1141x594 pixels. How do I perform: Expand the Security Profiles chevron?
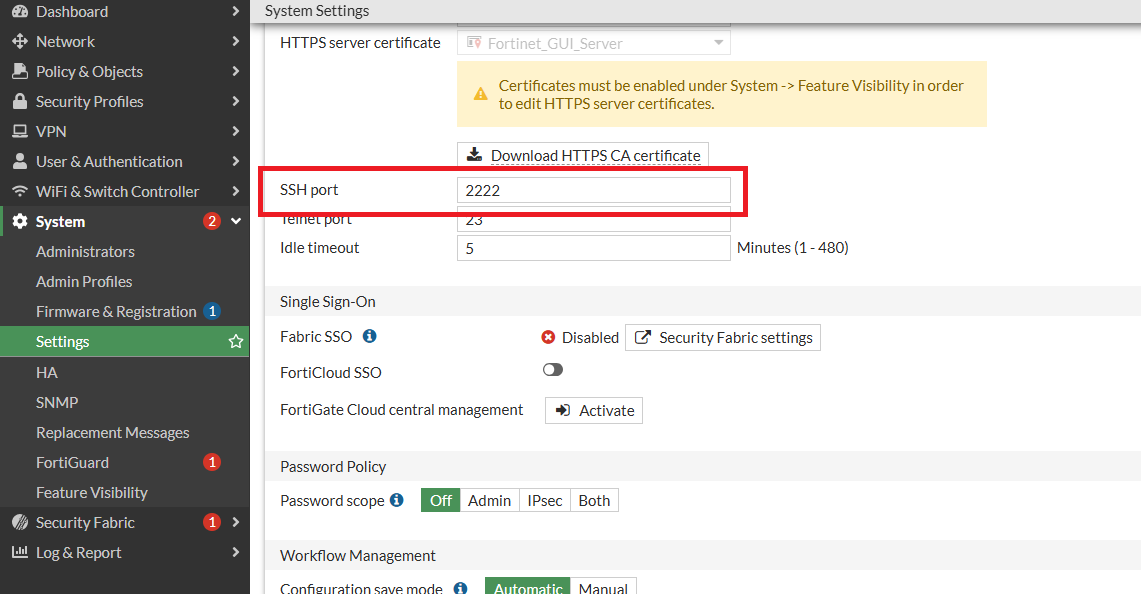click(x=235, y=101)
